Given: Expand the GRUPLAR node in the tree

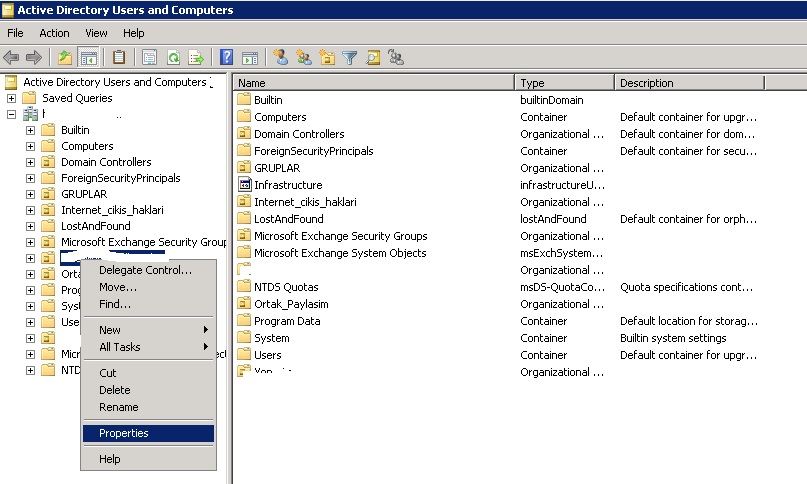Looking at the screenshot, I should click(x=30, y=194).
